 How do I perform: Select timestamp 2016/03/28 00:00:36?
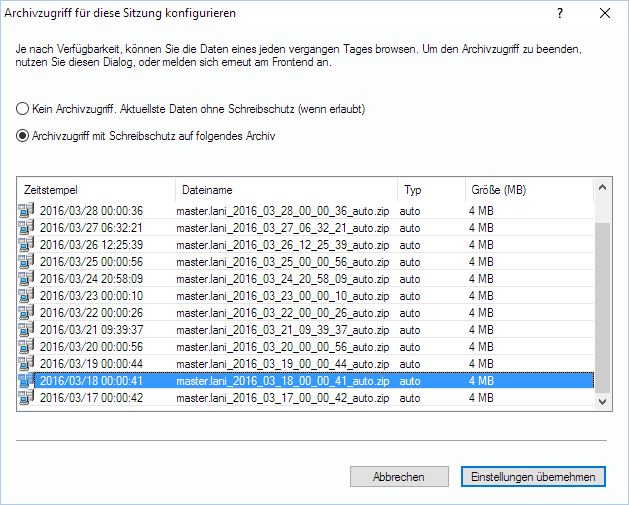click(x=91, y=211)
